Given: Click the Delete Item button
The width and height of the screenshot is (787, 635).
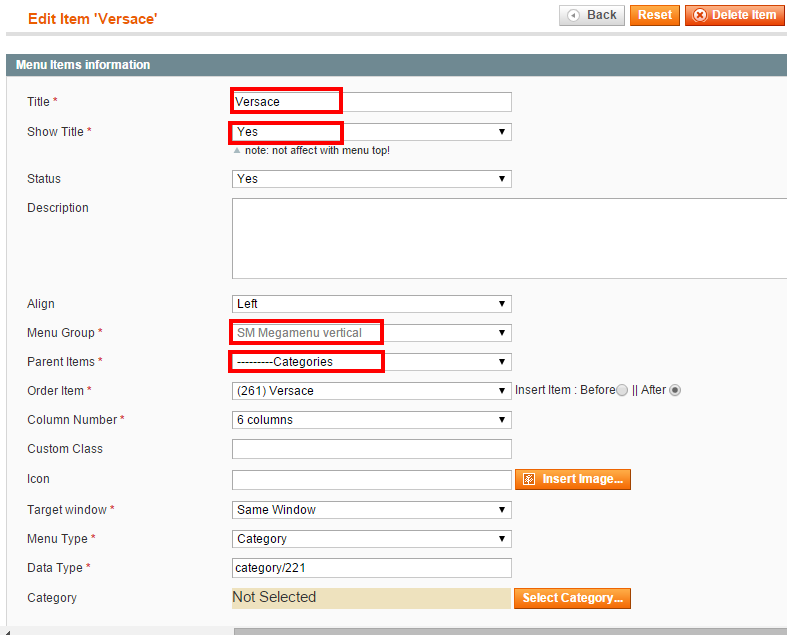Looking at the screenshot, I should coord(735,15).
